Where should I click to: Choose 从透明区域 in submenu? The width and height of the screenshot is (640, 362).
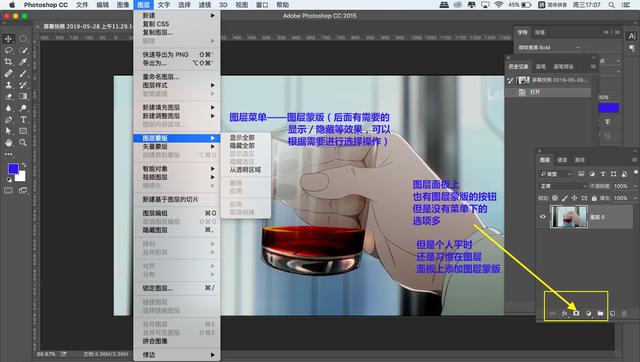point(246,169)
